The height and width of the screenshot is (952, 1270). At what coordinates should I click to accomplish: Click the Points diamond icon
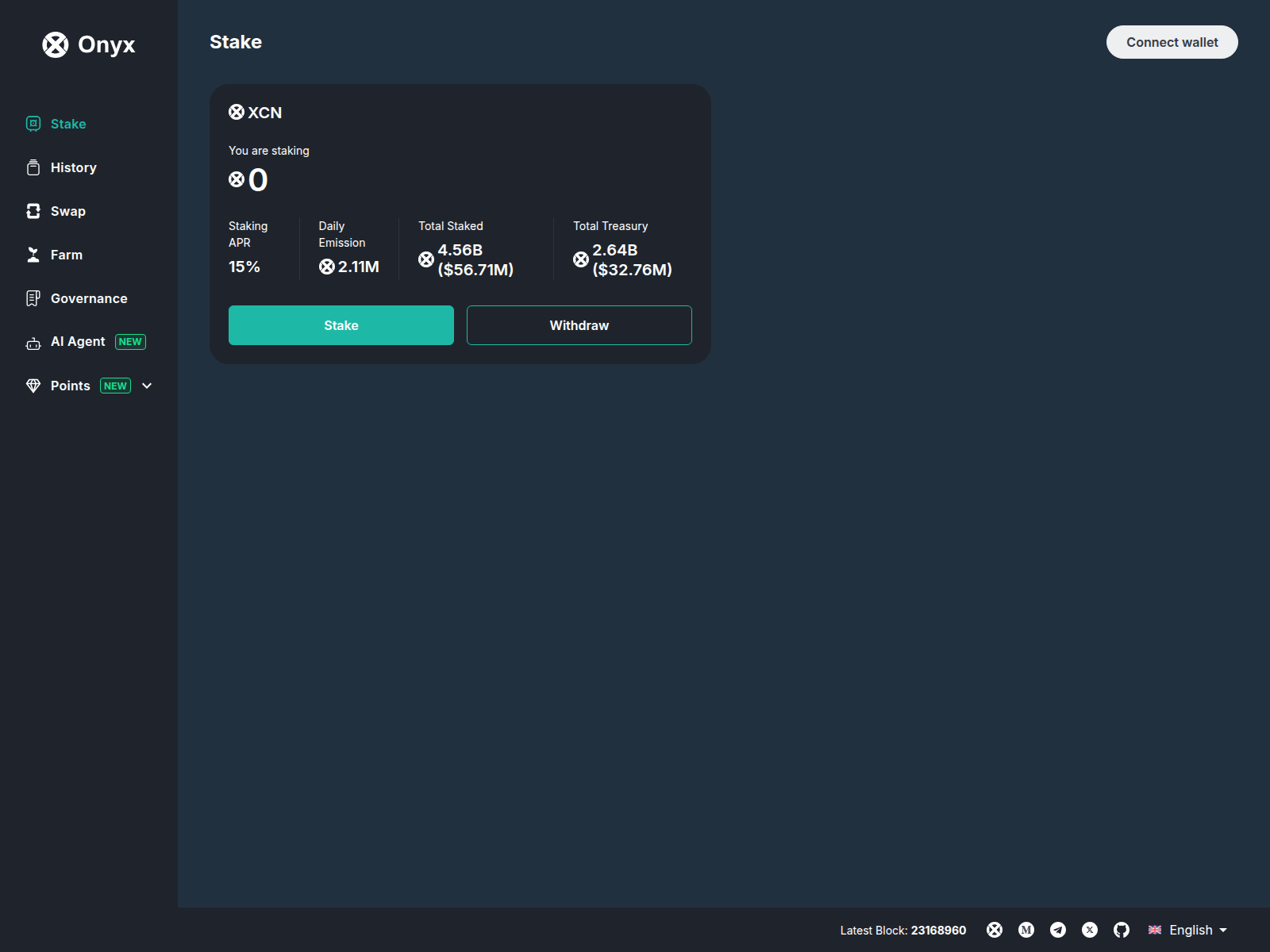[x=33, y=386]
